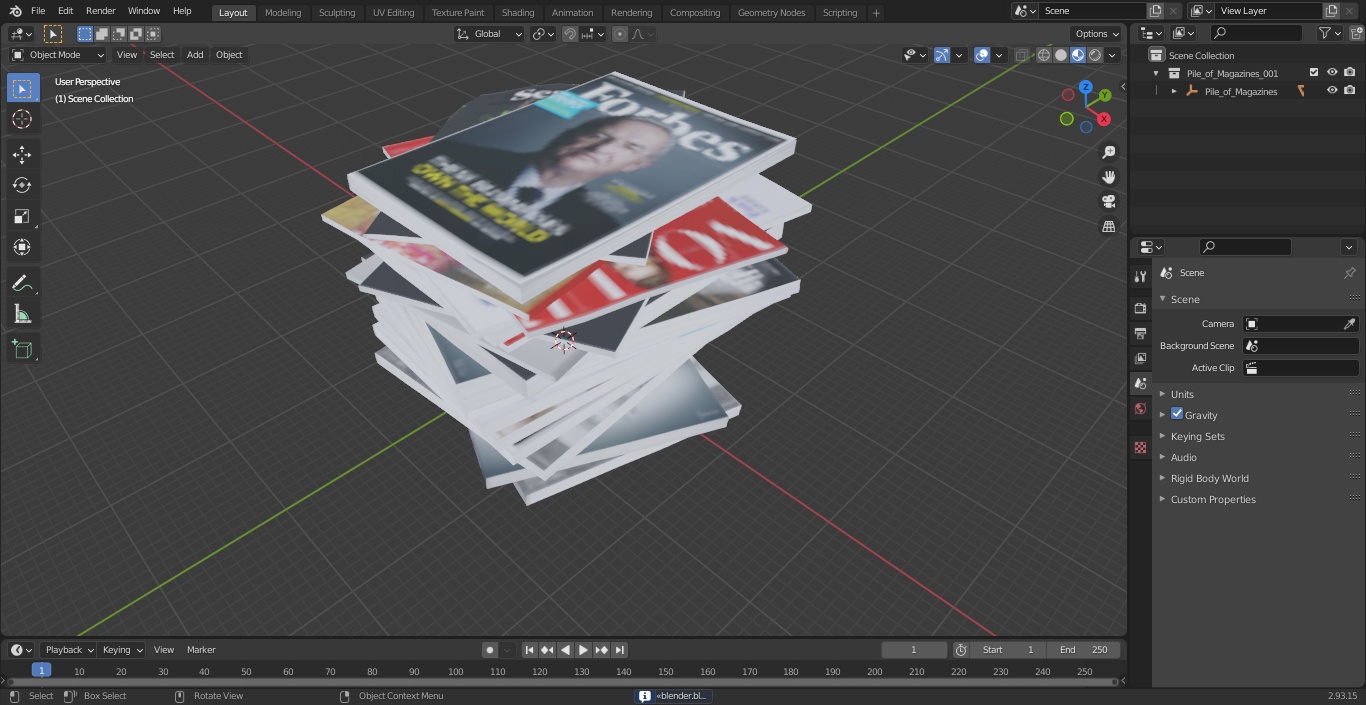Open the Playback dropdown in timeline
Screen dimensions: 1366x705
[x=68, y=650]
